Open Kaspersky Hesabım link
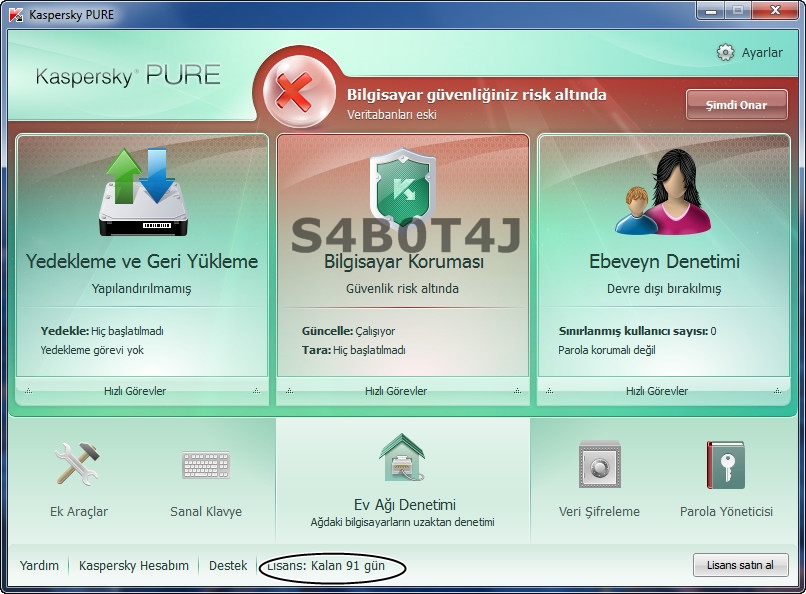 pos(134,566)
